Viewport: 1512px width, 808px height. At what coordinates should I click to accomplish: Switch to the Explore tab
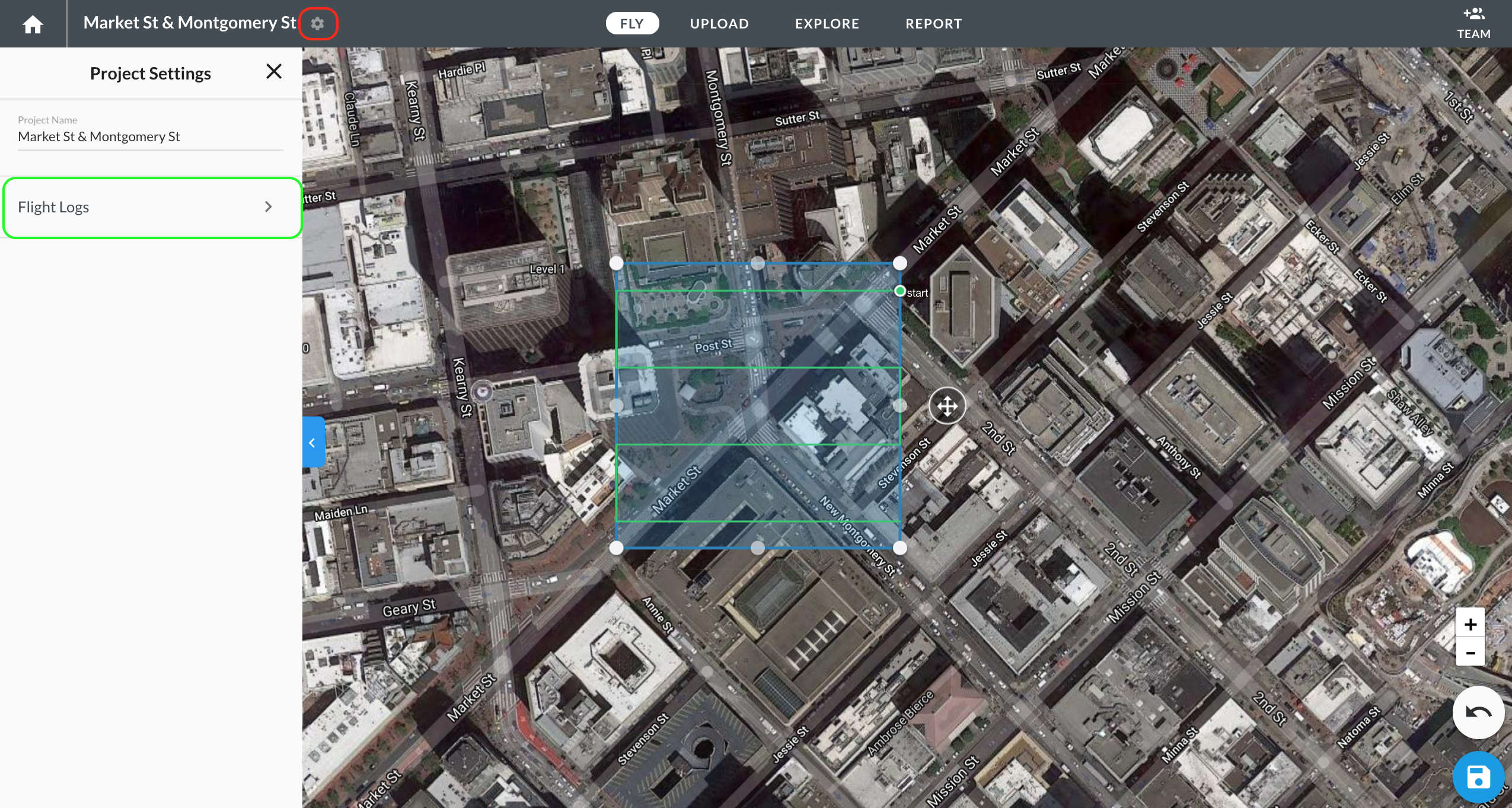(x=827, y=24)
